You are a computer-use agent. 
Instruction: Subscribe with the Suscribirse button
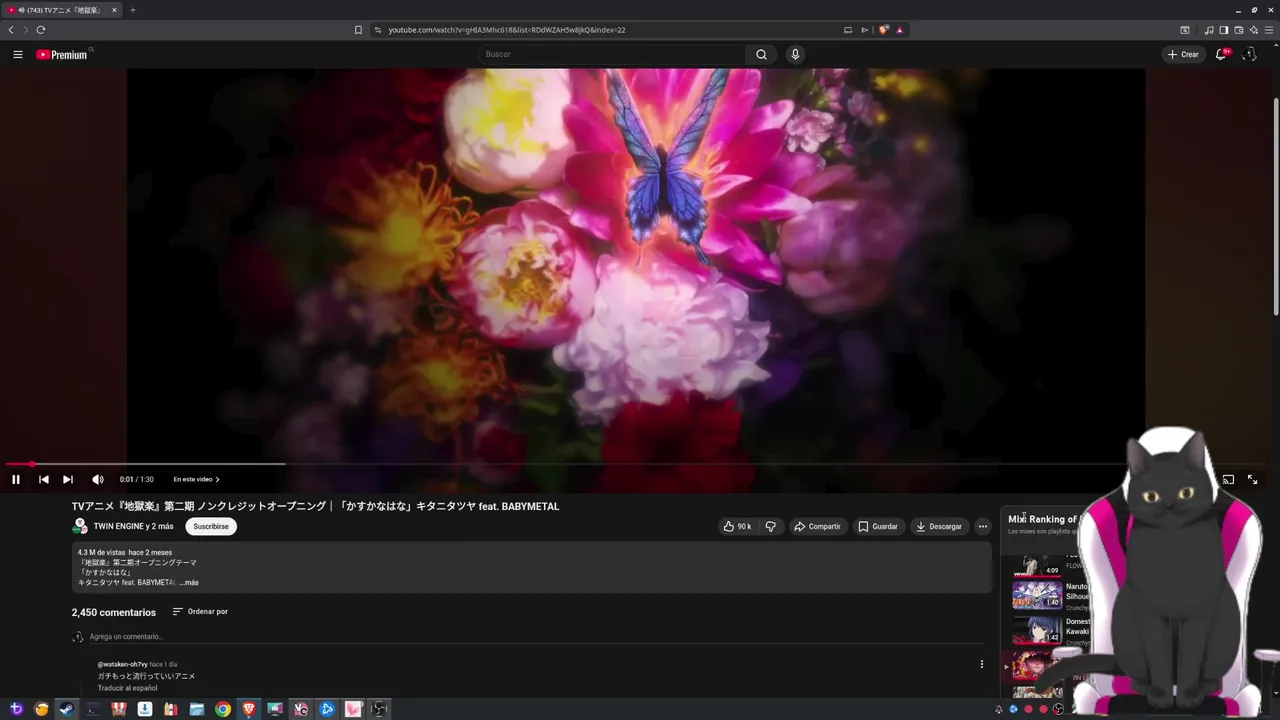tap(211, 526)
